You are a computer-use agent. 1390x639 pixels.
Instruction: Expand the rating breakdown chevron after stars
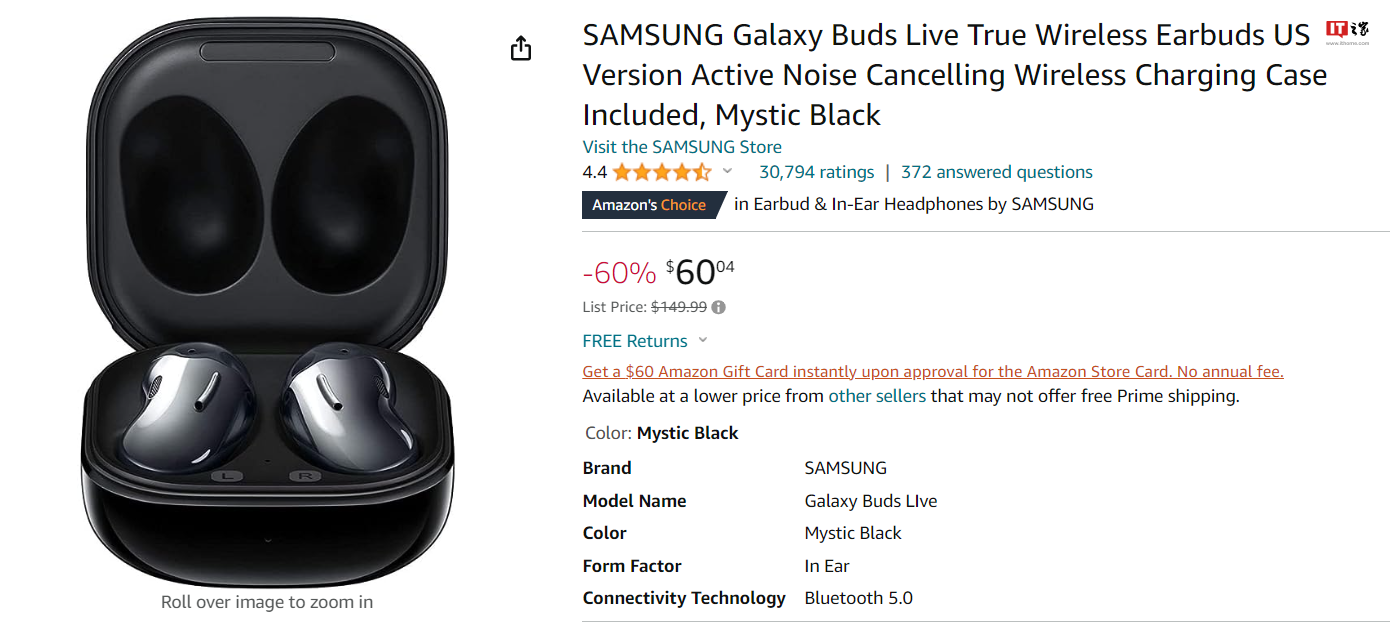(727, 171)
